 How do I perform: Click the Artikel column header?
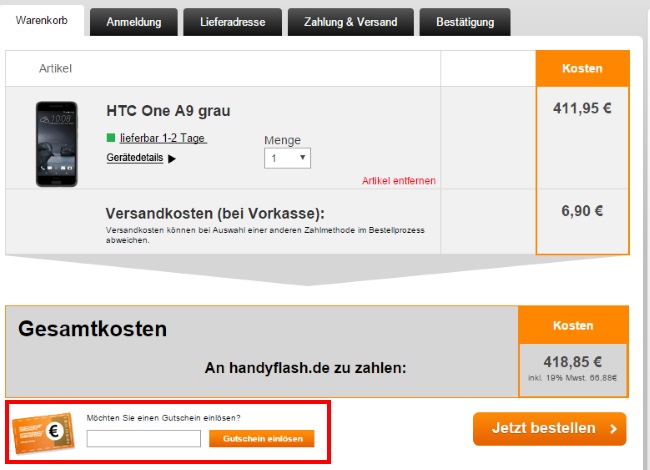[55, 68]
